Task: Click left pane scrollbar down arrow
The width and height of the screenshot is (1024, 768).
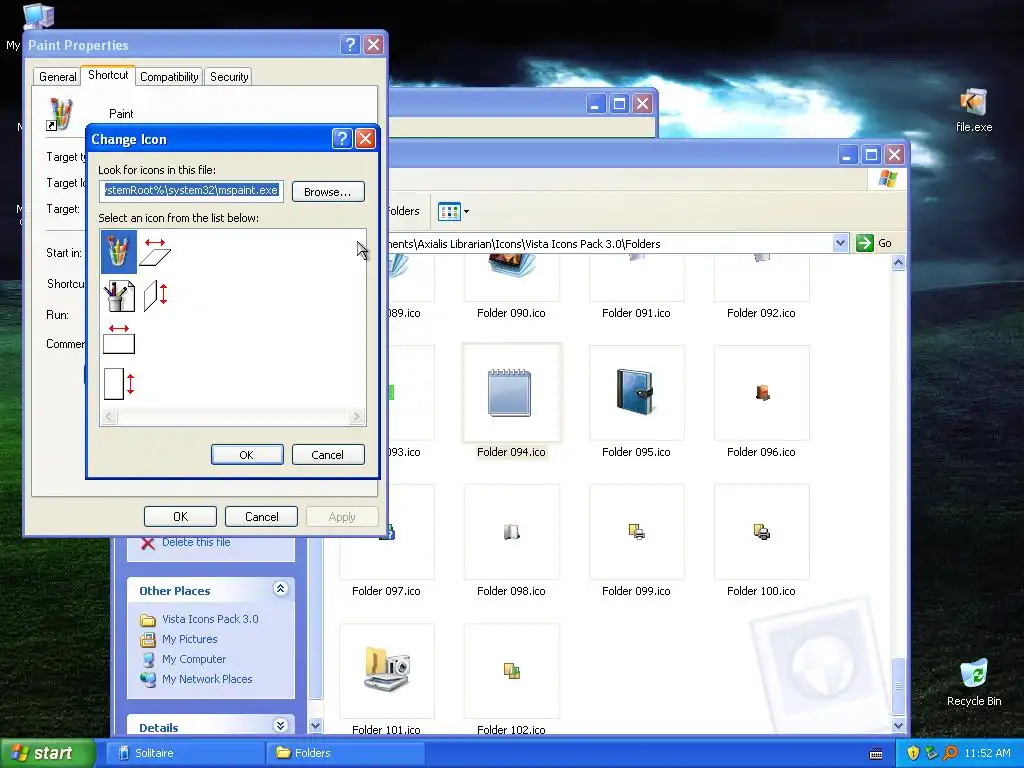Action: coord(315,726)
